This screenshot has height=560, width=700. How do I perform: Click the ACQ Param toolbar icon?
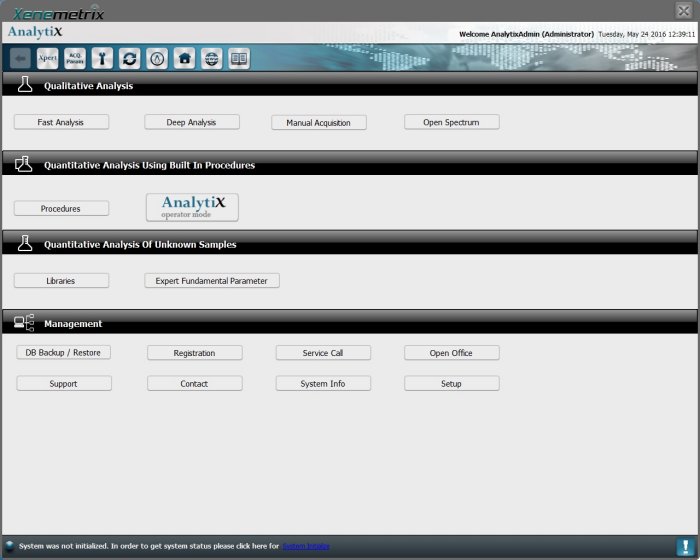click(x=74, y=59)
